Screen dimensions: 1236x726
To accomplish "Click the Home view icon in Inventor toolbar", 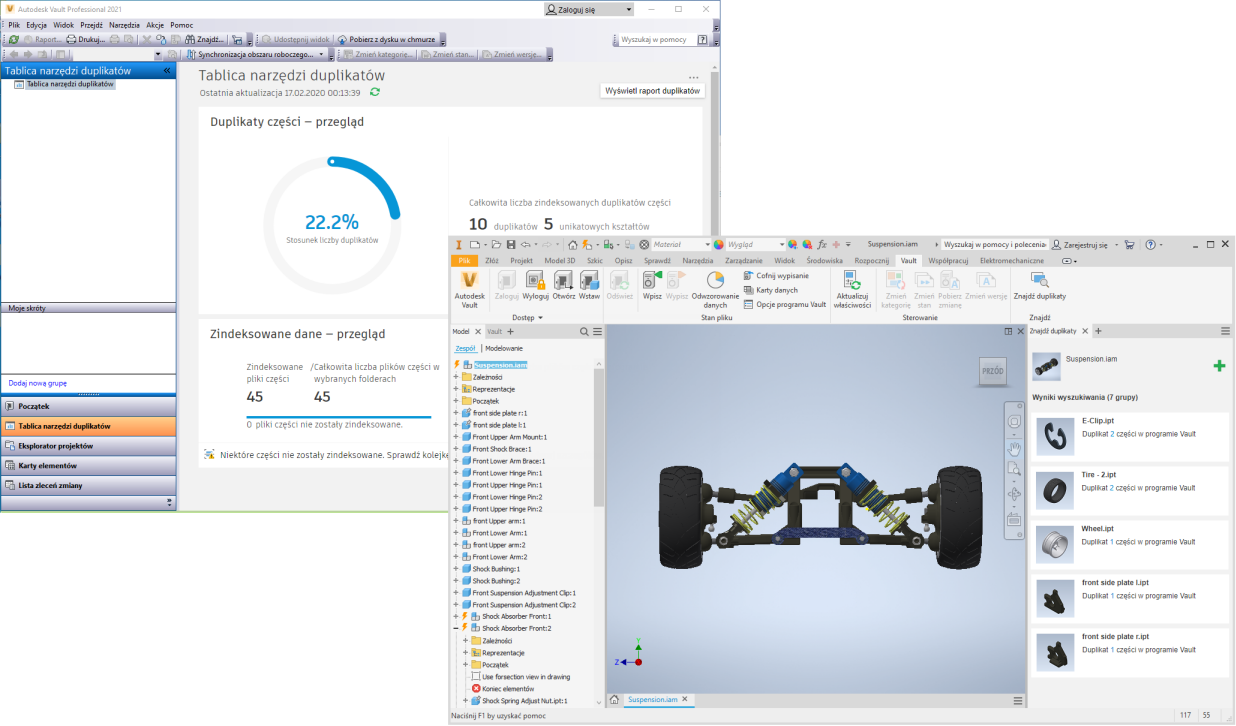I will click(573, 244).
